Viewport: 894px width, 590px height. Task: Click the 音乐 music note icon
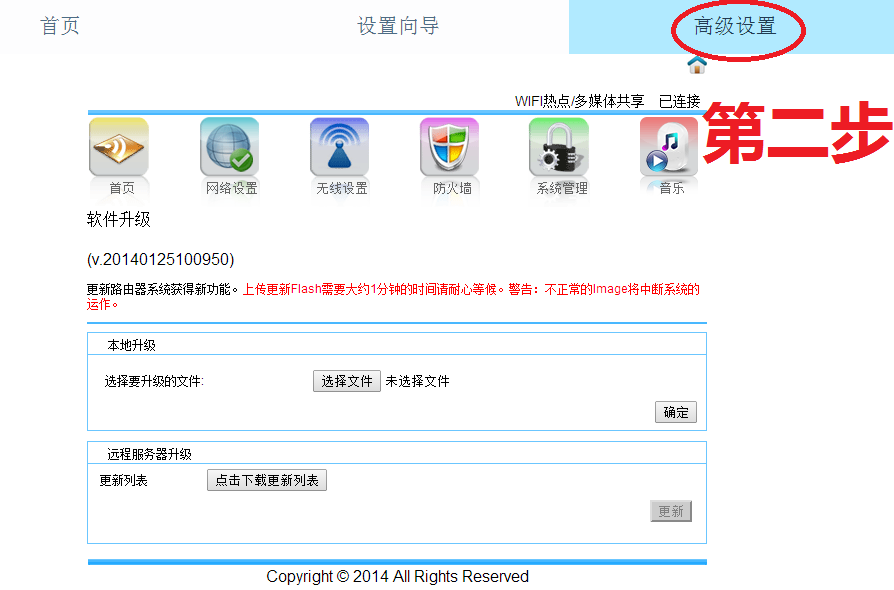(x=669, y=148)
